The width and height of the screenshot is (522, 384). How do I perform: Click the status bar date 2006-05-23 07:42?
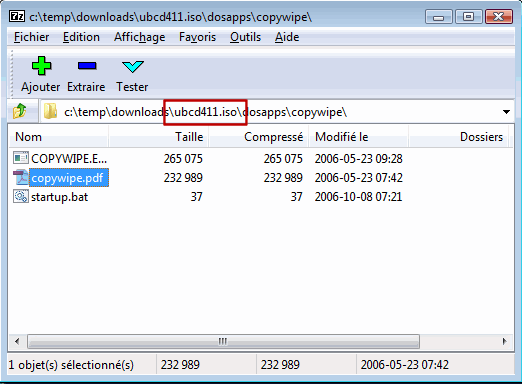404,365
